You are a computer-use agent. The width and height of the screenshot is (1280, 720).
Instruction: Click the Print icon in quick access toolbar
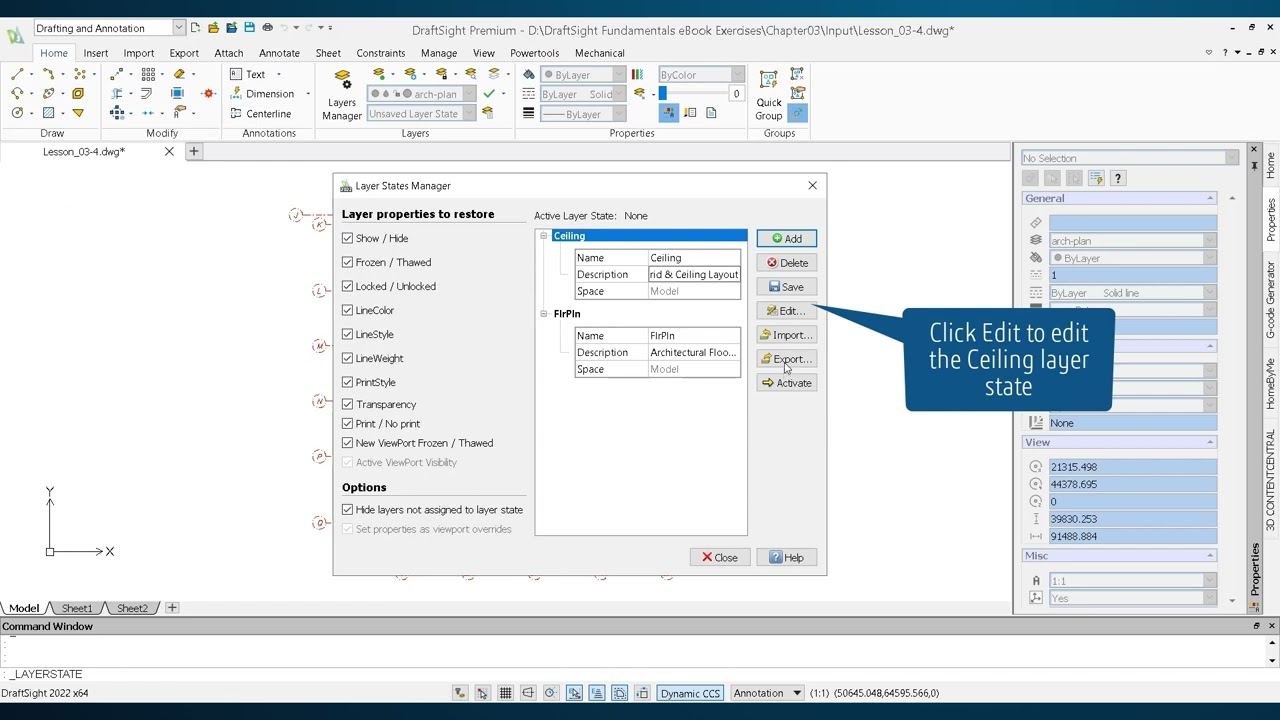coord(267,28)
